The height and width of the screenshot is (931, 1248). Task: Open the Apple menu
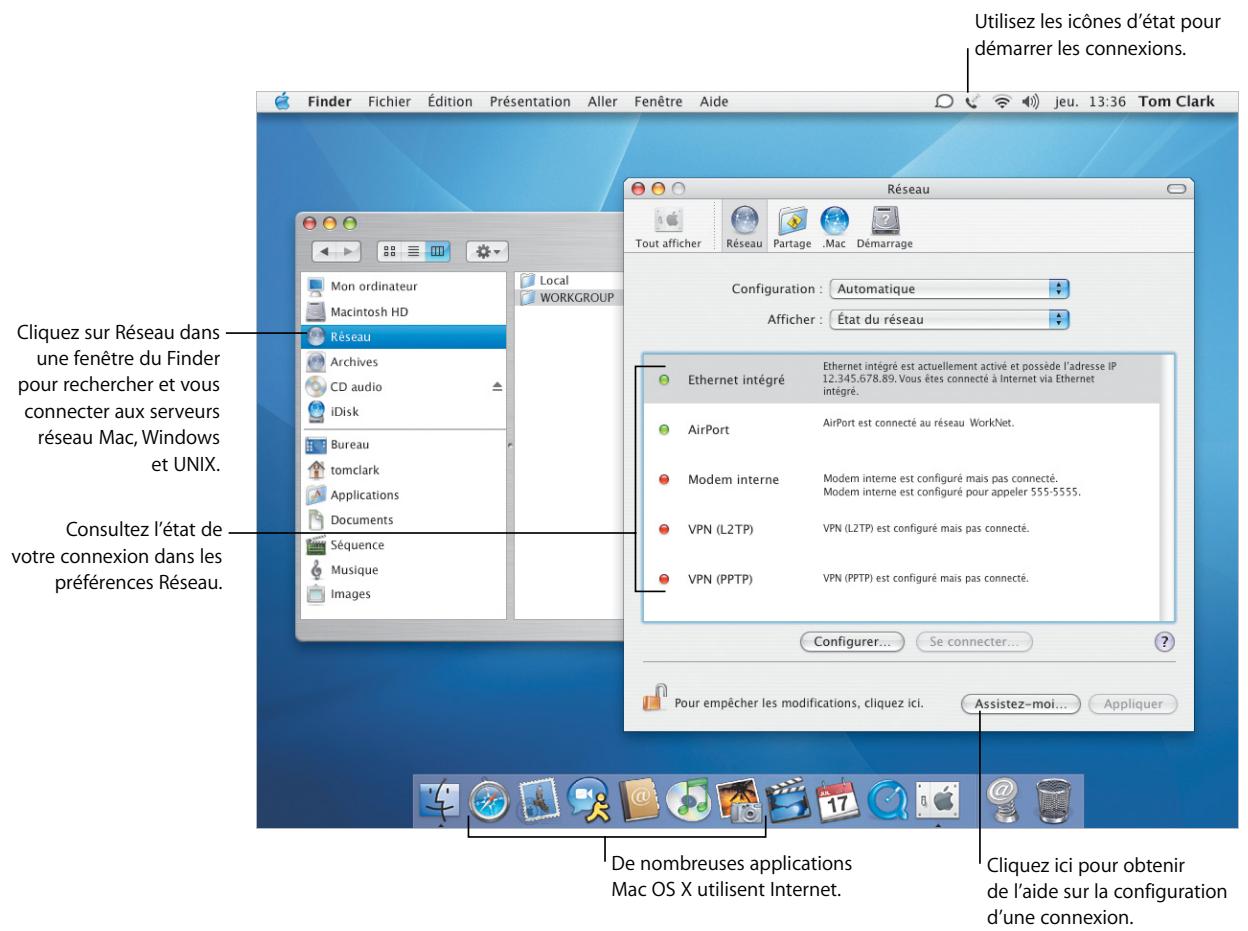283,101
